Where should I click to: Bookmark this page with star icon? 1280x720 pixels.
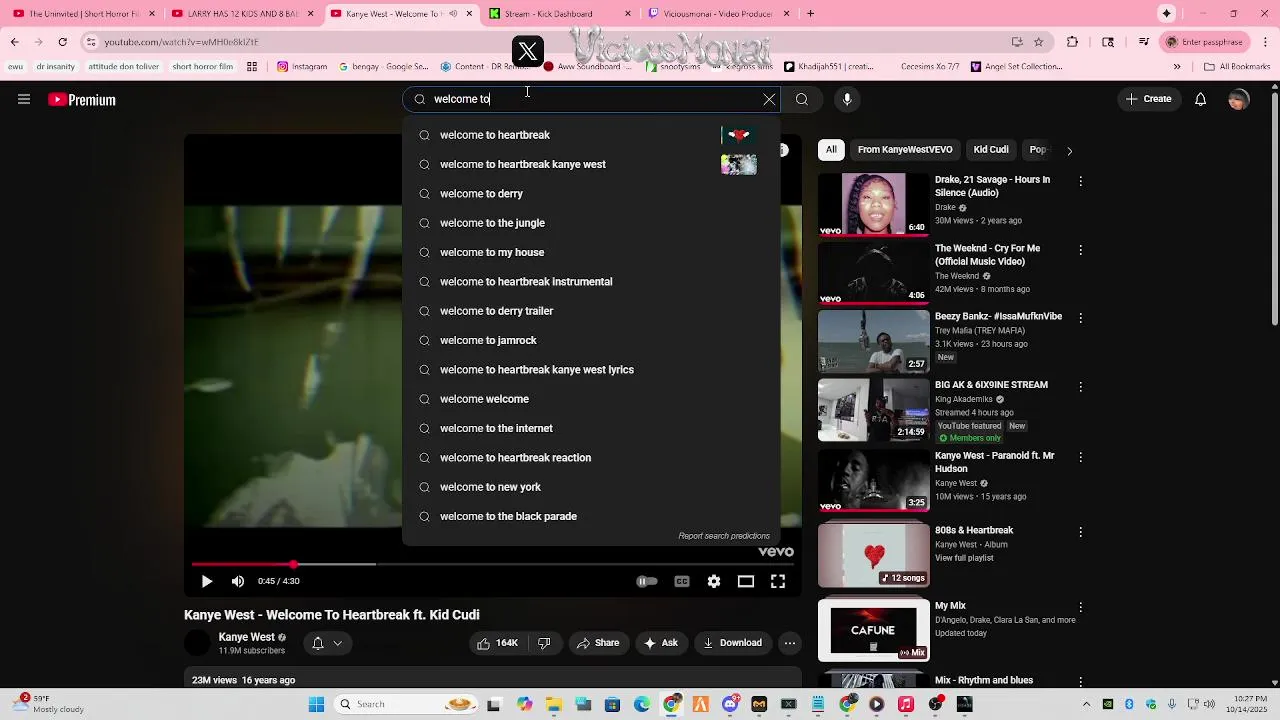(1039, 42)
